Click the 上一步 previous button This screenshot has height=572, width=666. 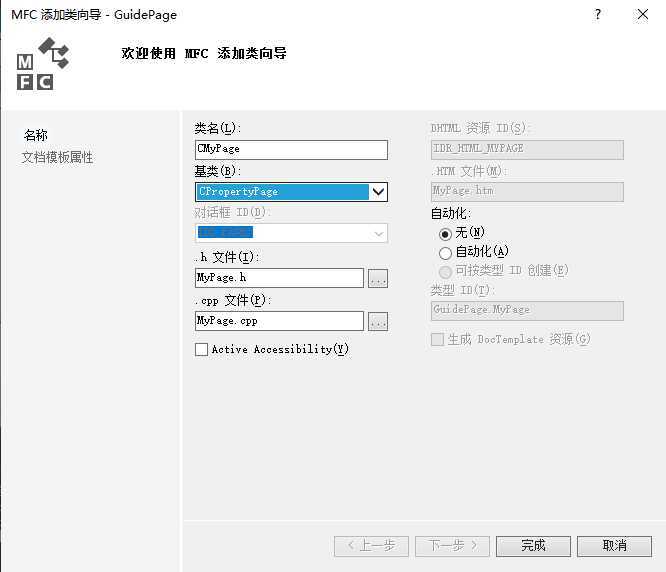[x=371, y=546]
